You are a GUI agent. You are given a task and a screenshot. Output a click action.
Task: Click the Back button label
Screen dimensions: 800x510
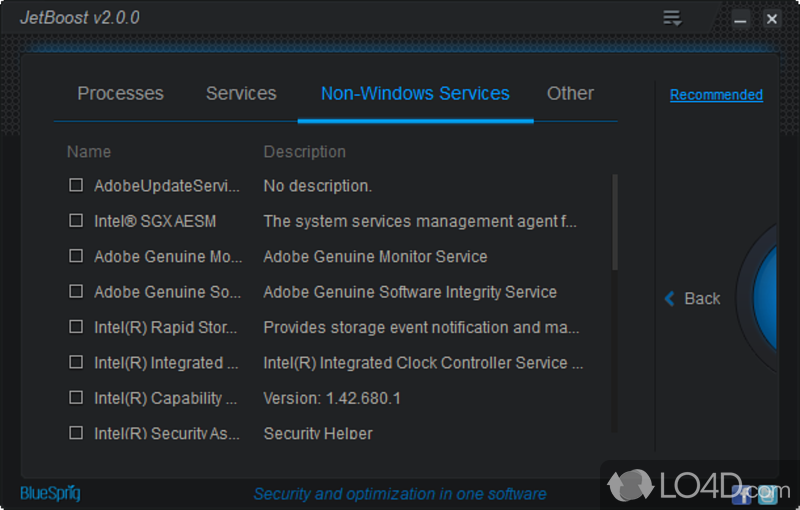point(702,298)
